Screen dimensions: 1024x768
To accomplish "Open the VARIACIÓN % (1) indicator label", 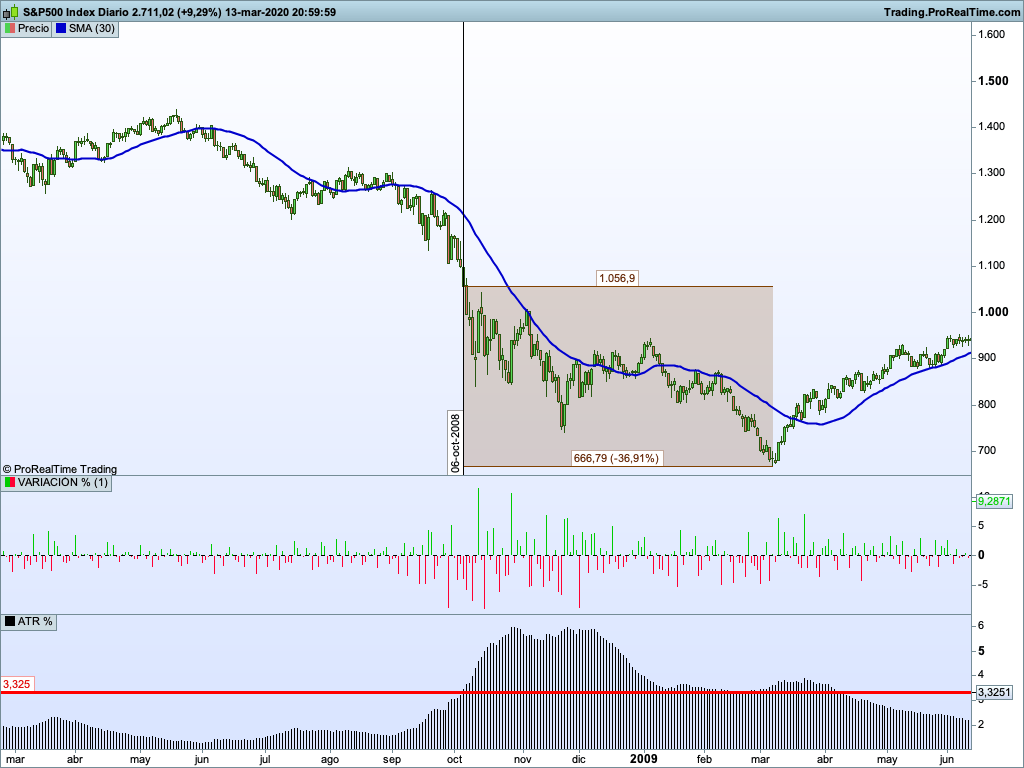I will pyautogui.click(x=63, y=483).
